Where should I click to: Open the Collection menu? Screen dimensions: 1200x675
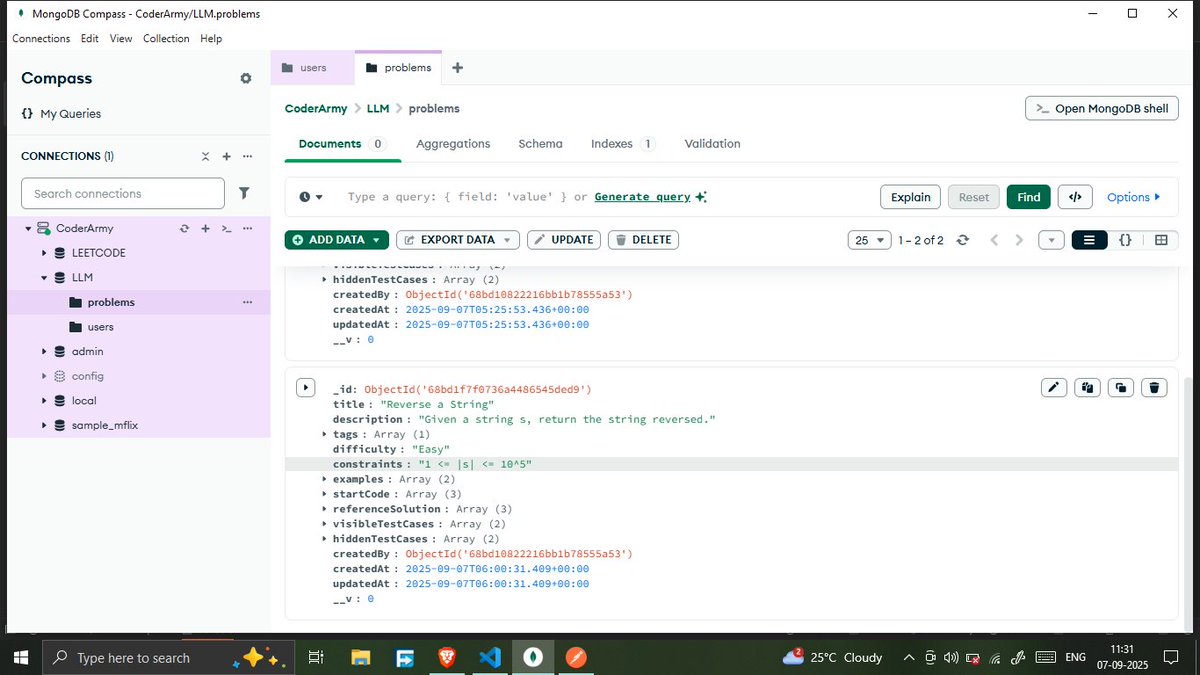(166, 38)
